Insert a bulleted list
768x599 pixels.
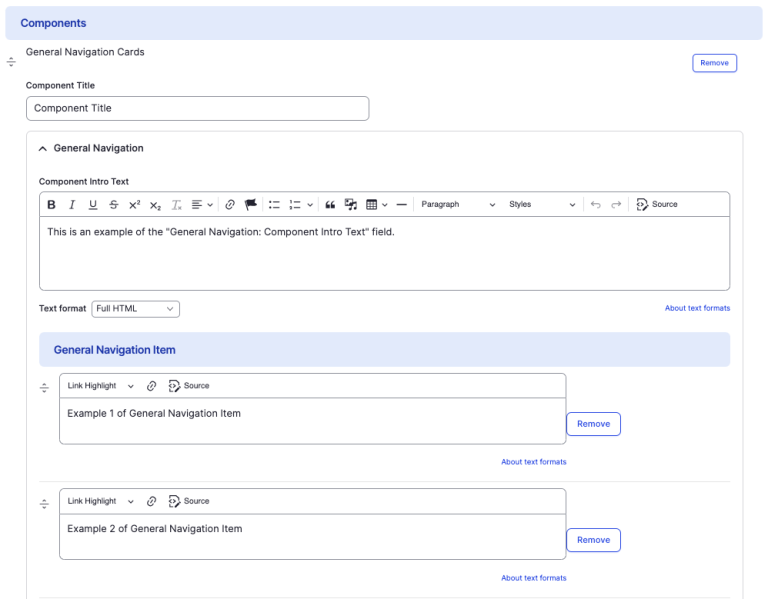click(274, 205)
